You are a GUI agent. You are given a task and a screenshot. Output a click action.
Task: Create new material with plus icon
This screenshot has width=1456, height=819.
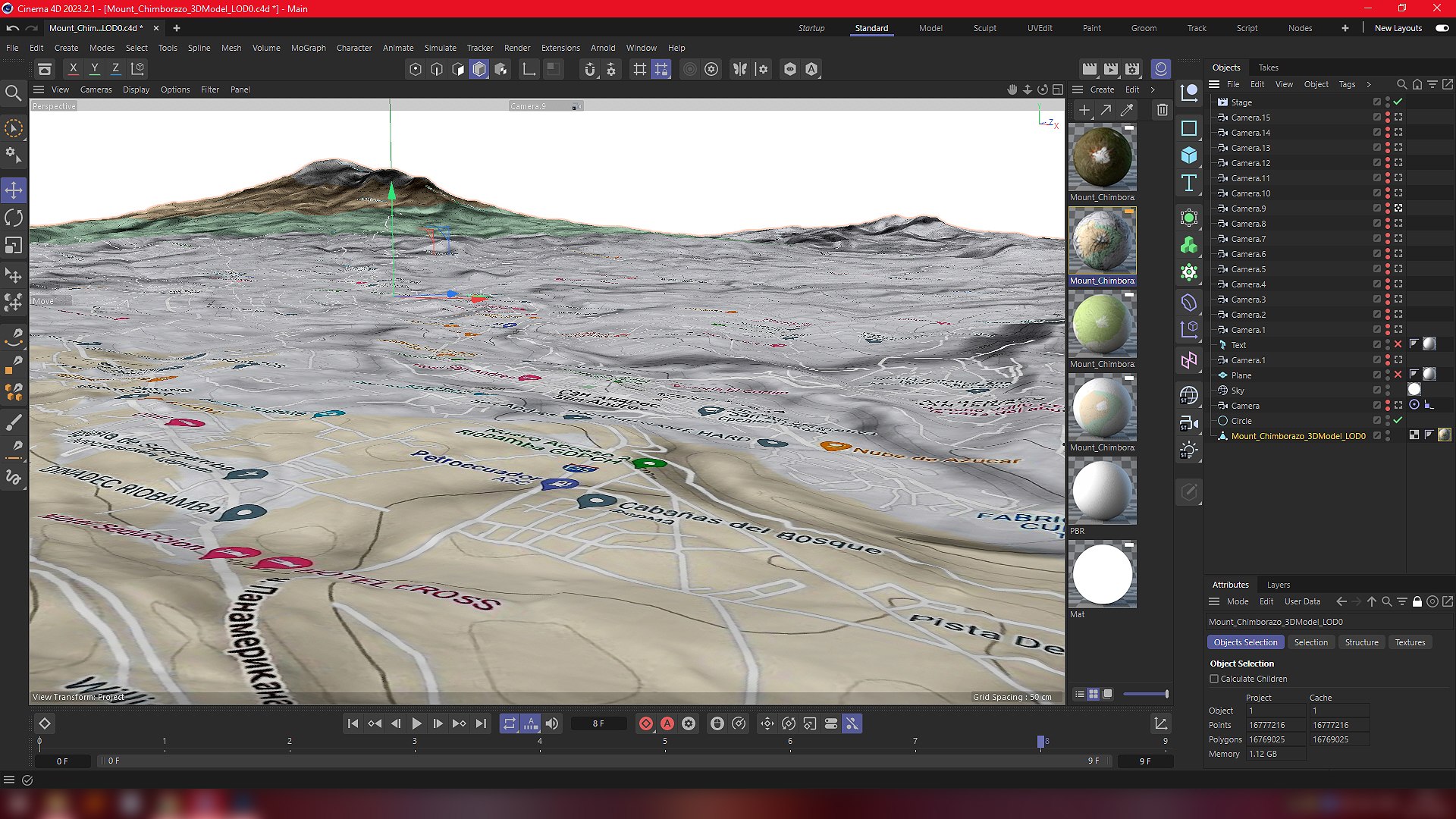click(1084, 110)
